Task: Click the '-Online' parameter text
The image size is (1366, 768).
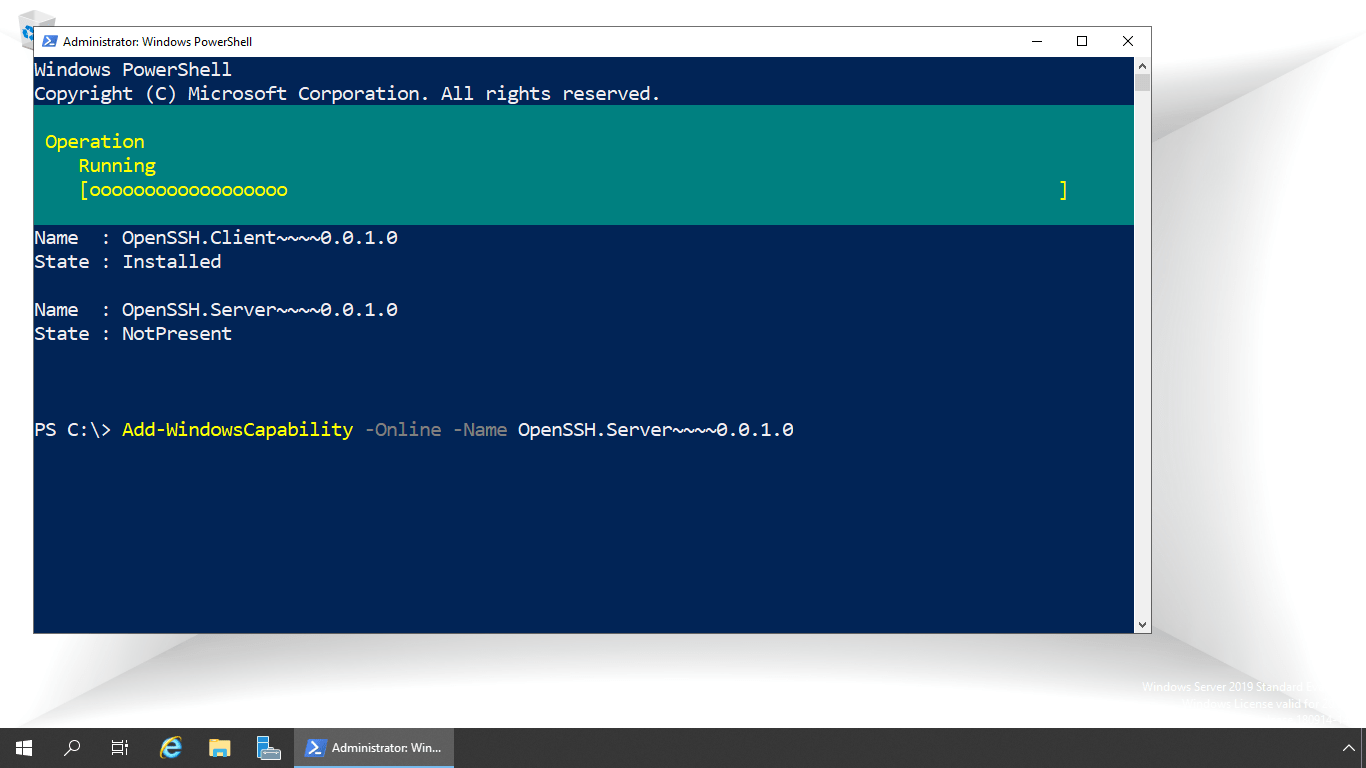Action: pyautogui.click(x=403, y=430)
